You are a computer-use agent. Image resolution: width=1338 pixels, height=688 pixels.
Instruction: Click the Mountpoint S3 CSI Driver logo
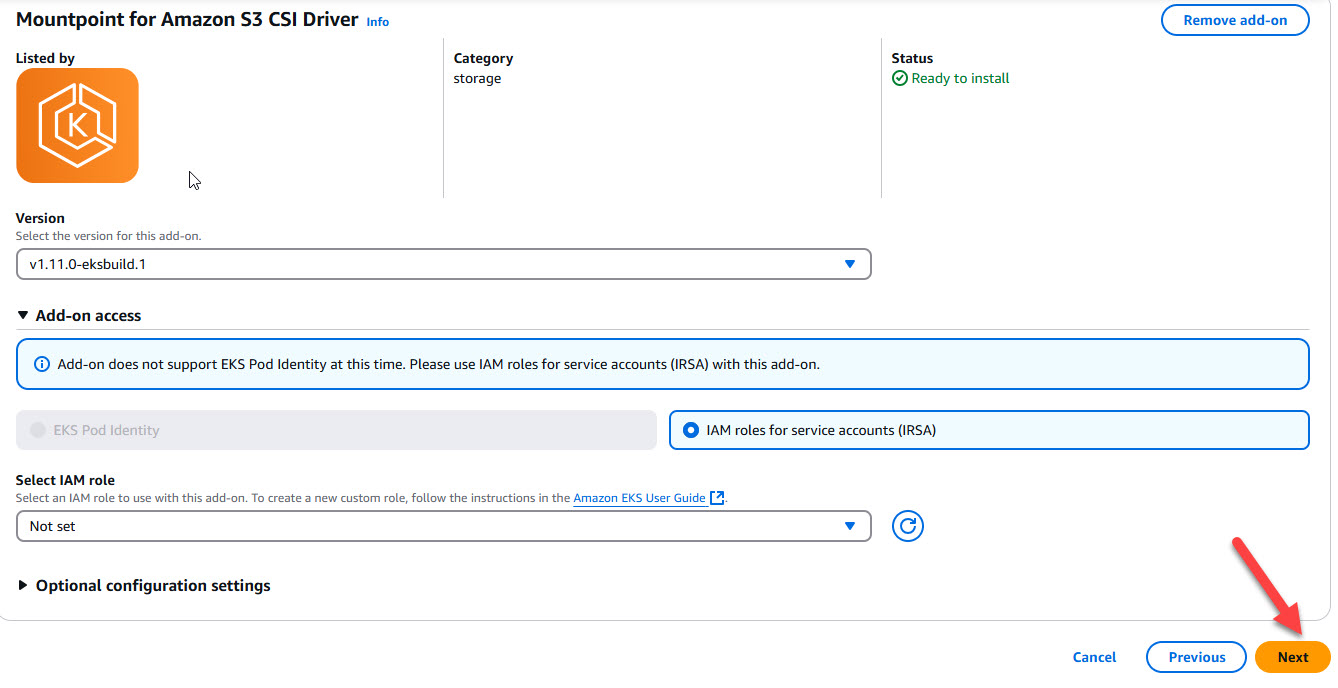[x=77, y=125]
